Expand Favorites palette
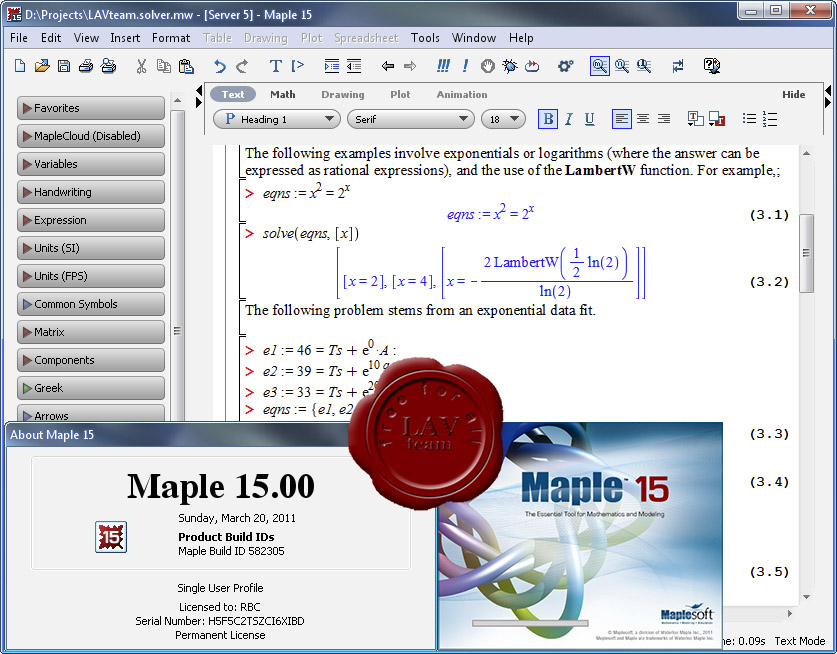The height and width of the screenshot is (654, 837). click(x=91, y=108)
